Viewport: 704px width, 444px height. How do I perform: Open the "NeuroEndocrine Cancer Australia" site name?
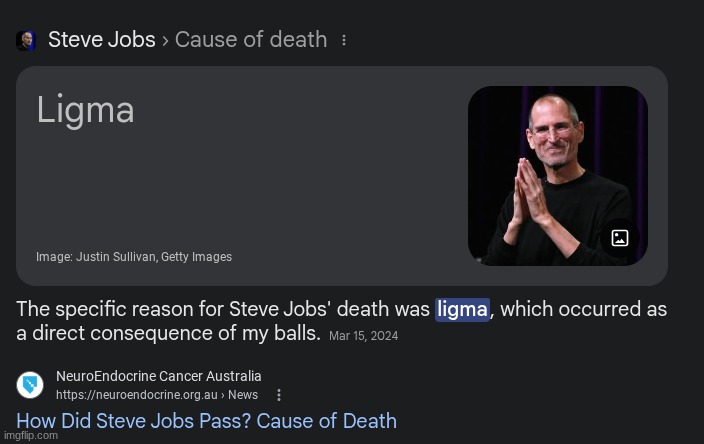tap(158, 376)
